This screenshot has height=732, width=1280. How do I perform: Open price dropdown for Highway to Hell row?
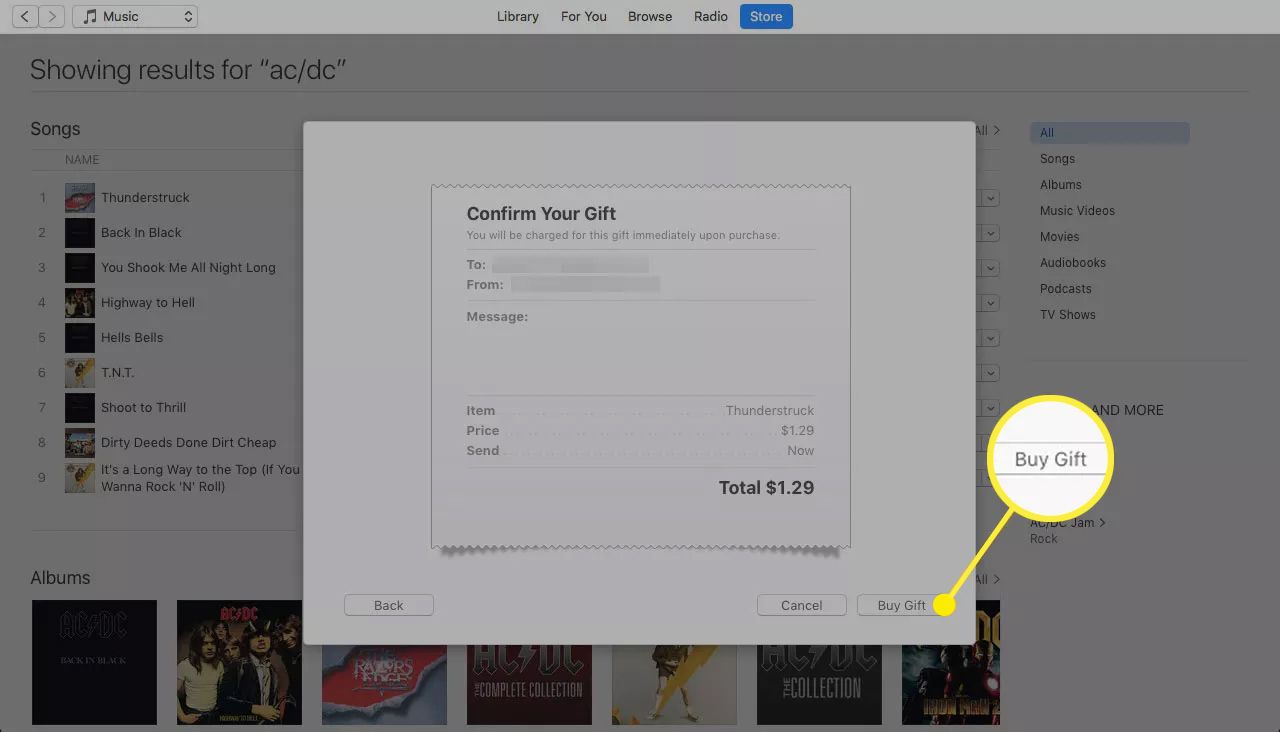tap(990, 303)
